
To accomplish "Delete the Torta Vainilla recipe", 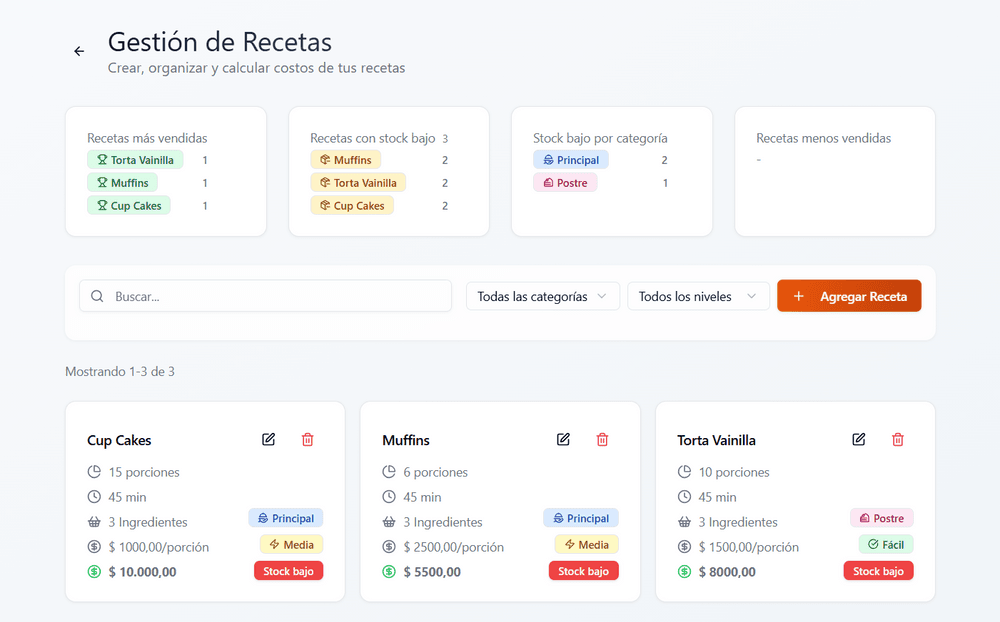I will coord(898,440).
